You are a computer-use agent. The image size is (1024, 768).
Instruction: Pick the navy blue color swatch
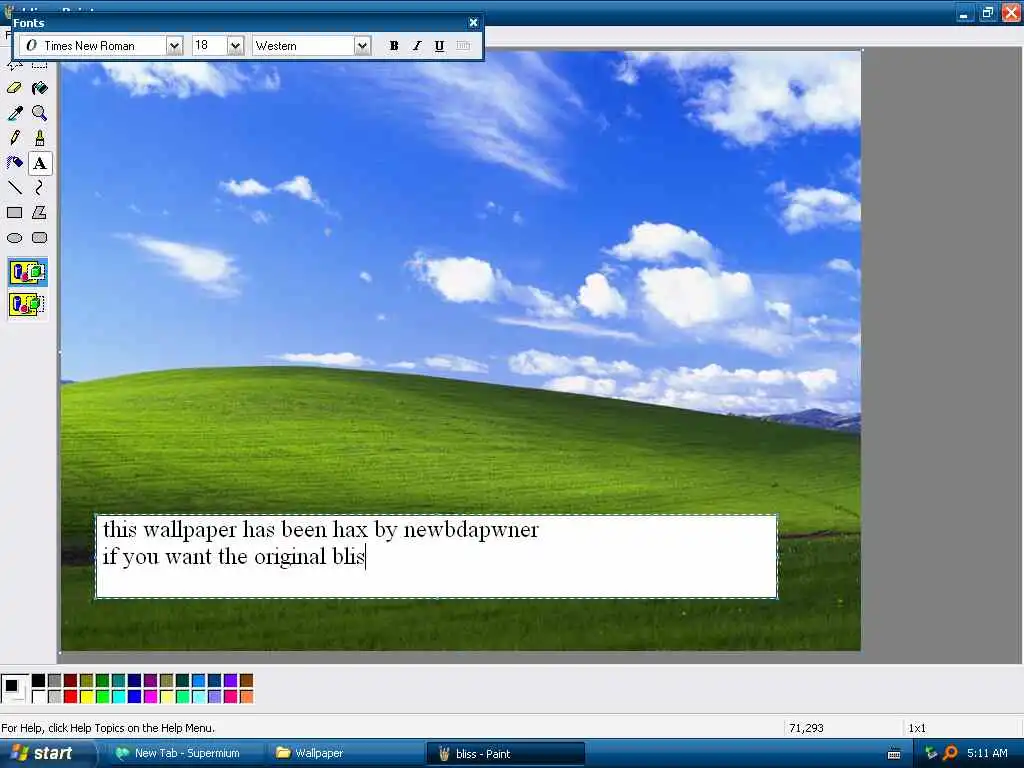point(135,681)
